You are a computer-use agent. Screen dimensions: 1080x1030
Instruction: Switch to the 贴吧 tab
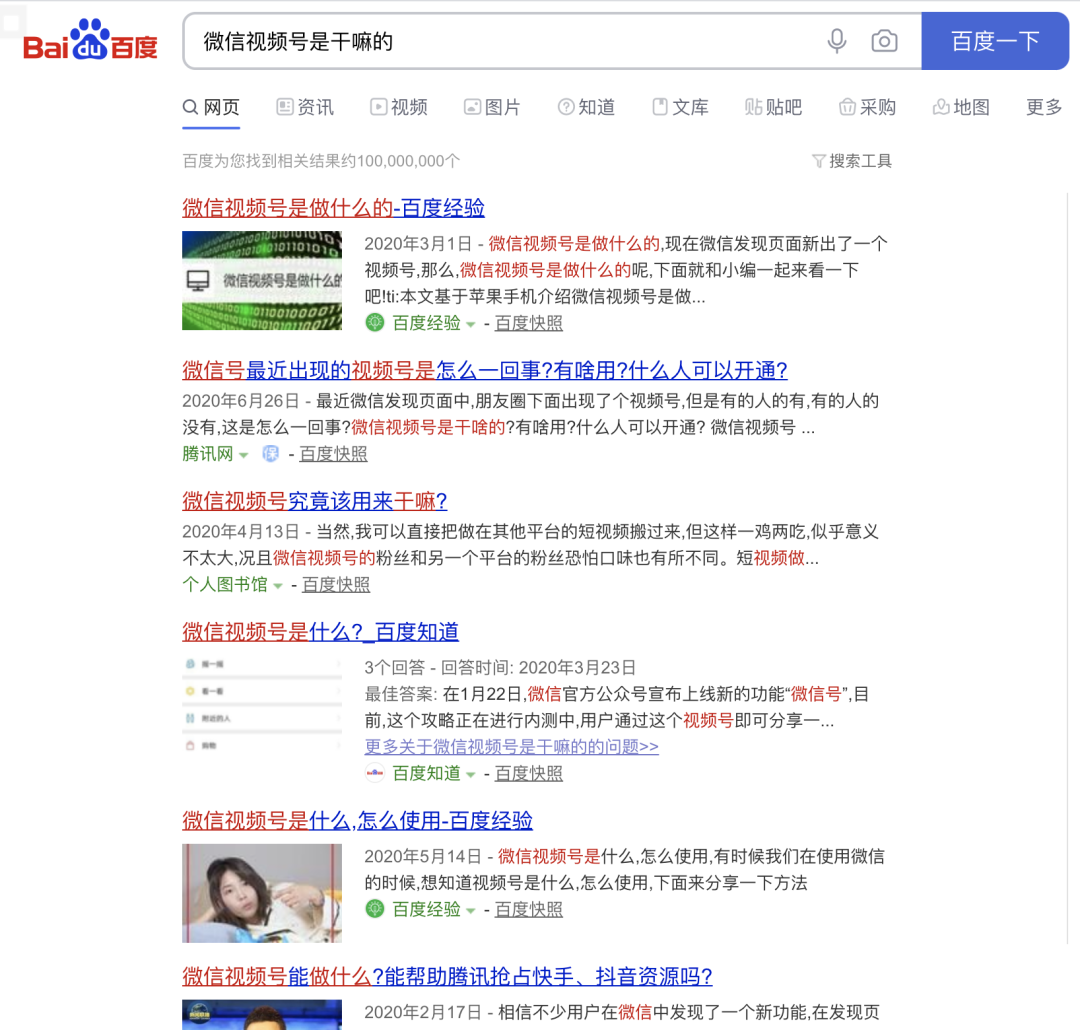773,107
